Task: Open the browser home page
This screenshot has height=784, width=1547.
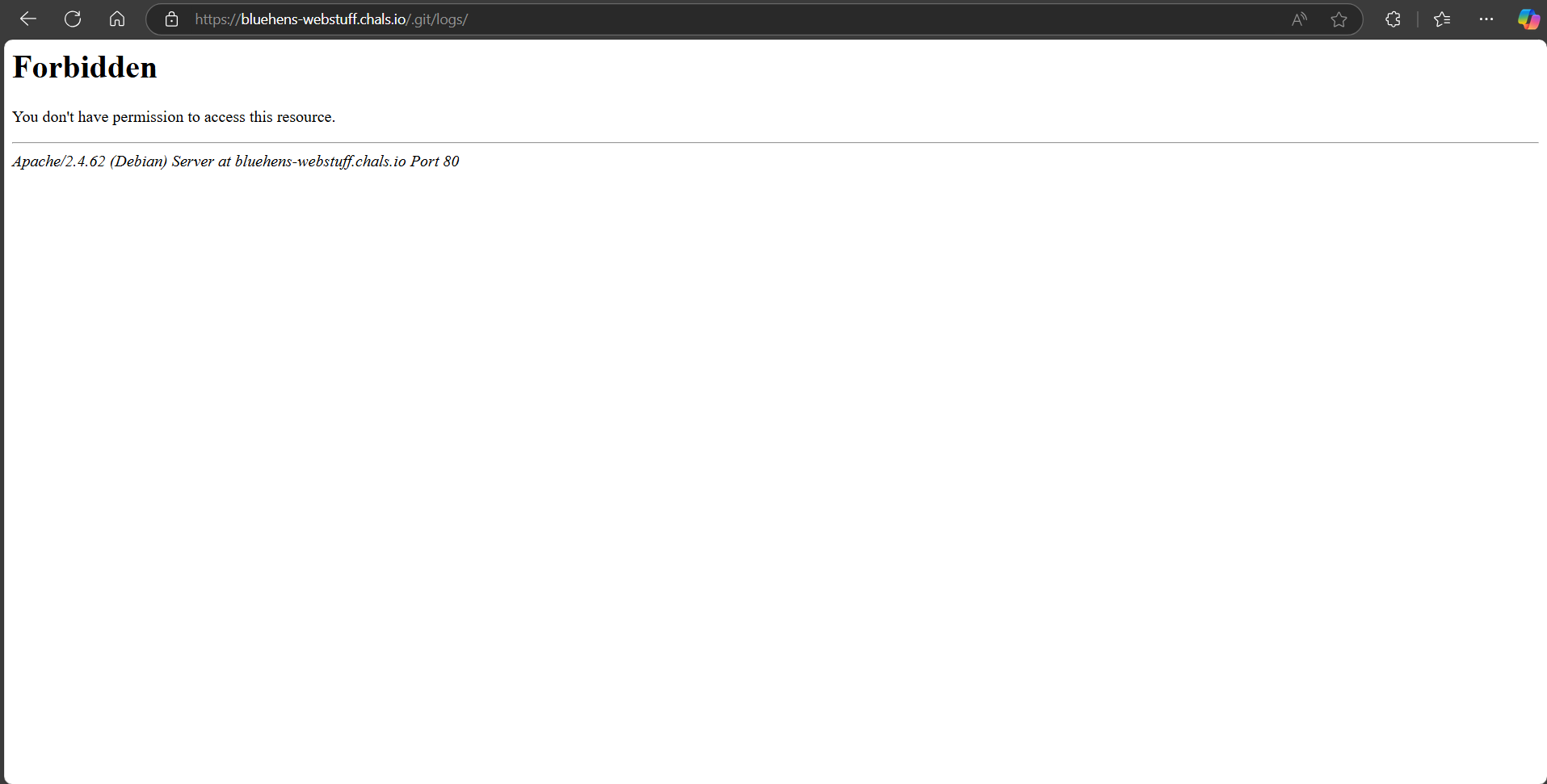Action: [117, 19]
